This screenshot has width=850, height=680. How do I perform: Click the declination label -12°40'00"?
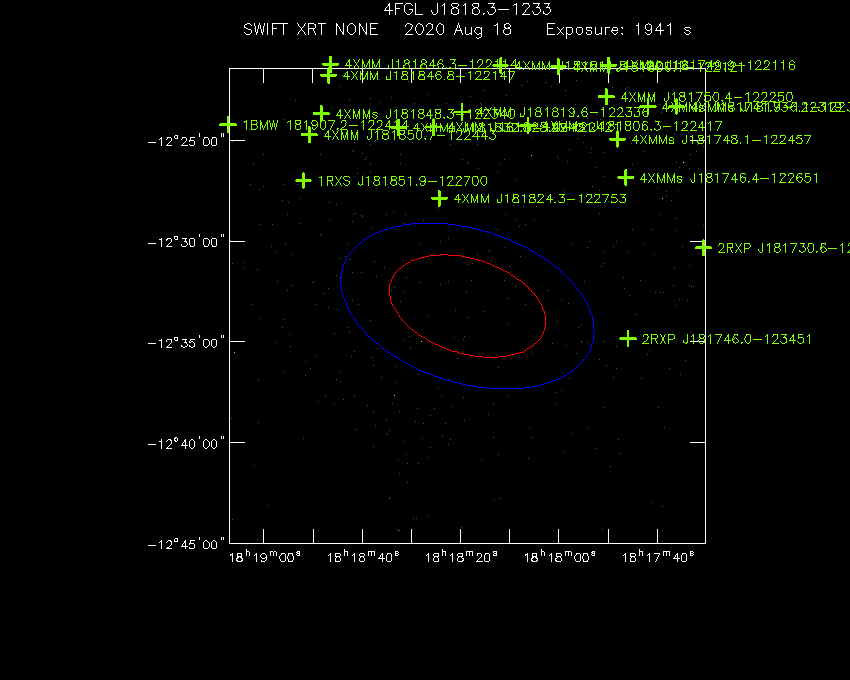click(x=186, y=444)
